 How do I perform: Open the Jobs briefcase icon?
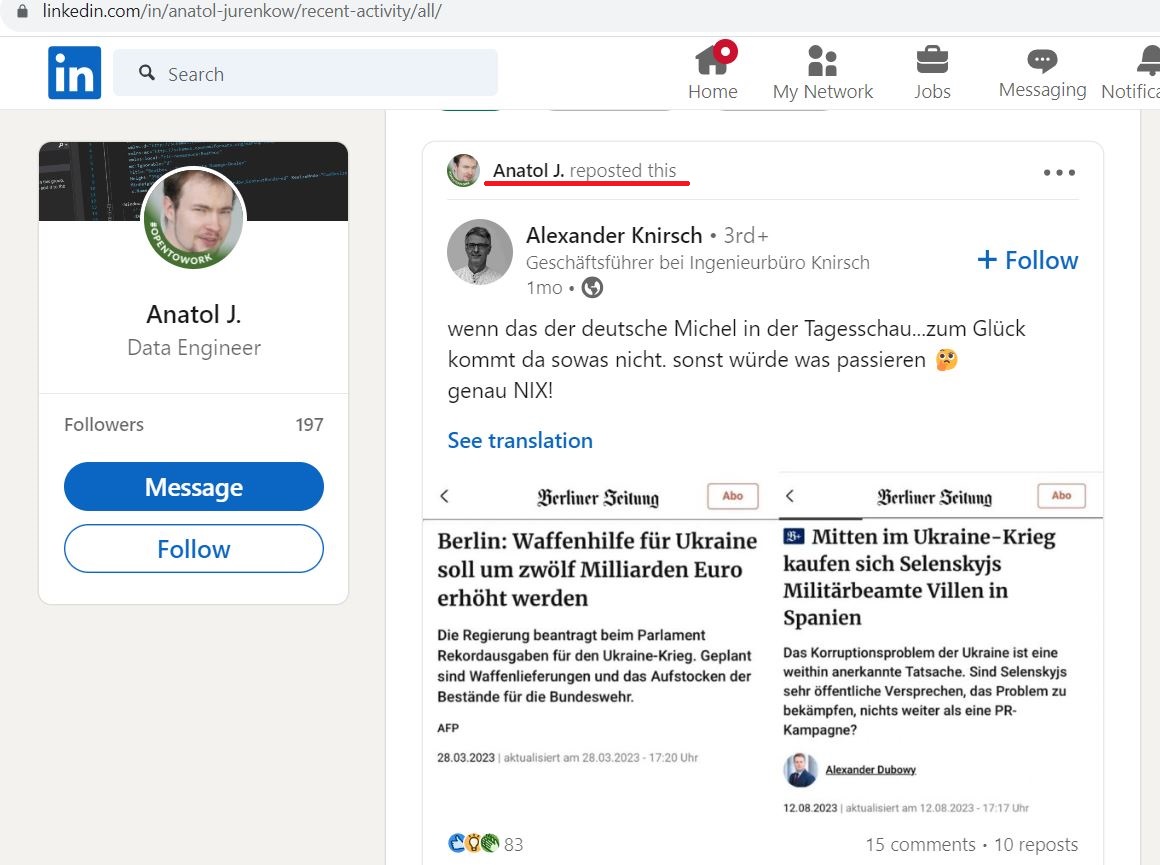[932, 60]
